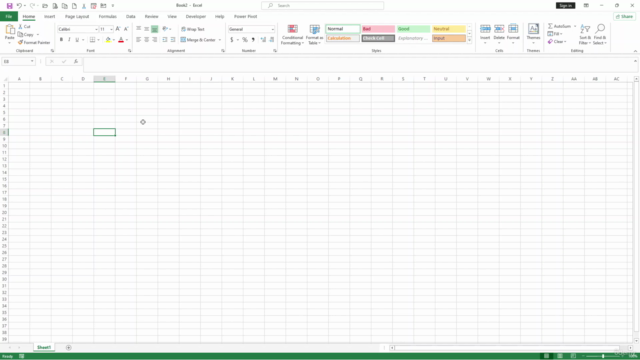Click the Share button
Image resolution: width=640 pixels, height=360 pixels.
(624, 17)
